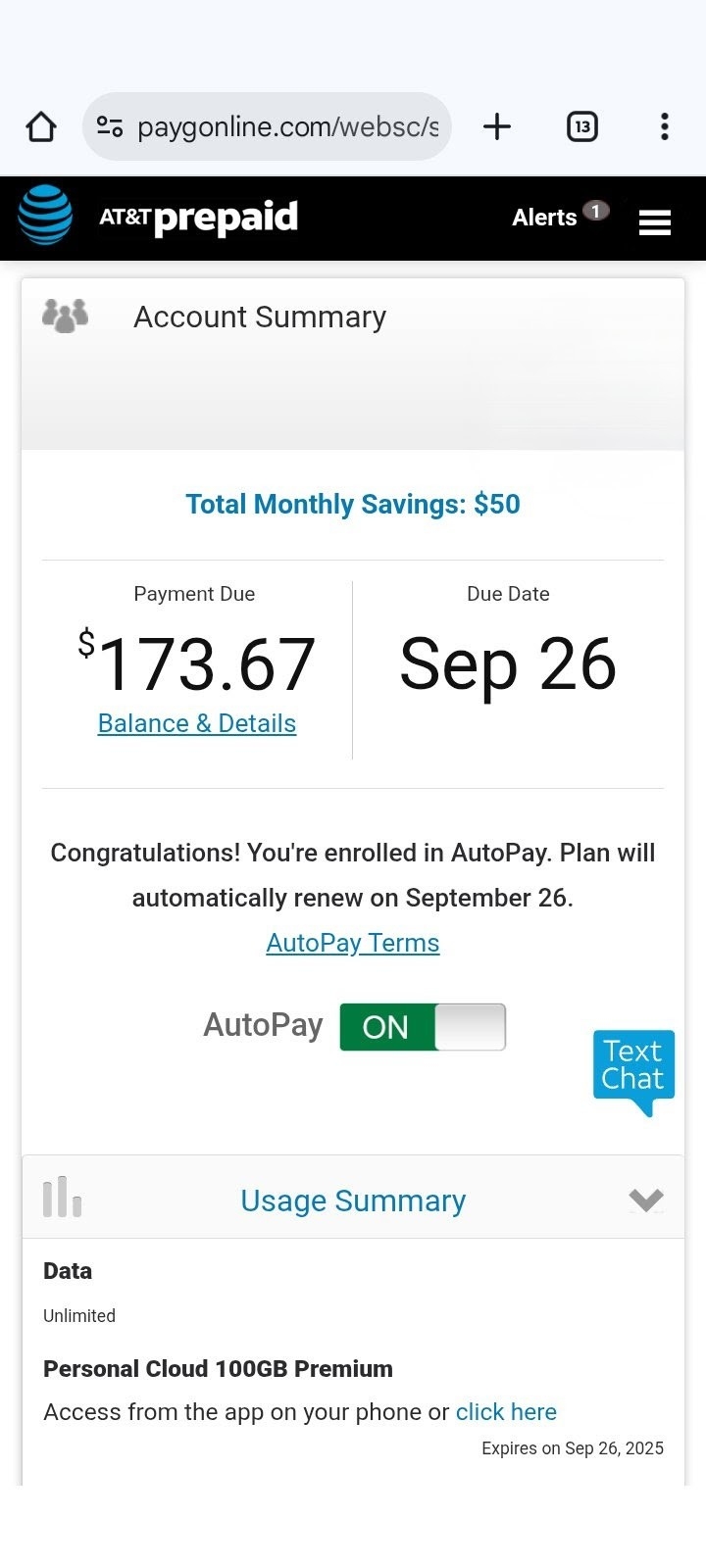Follow the 'click here' cloud link
This screenshot has height=1568, width=706.
click(x=506, y=1411)
